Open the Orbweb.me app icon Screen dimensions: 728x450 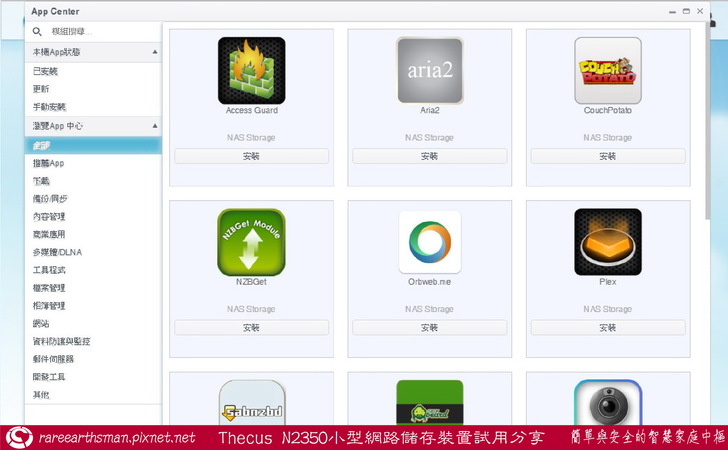tap(430, 242)
